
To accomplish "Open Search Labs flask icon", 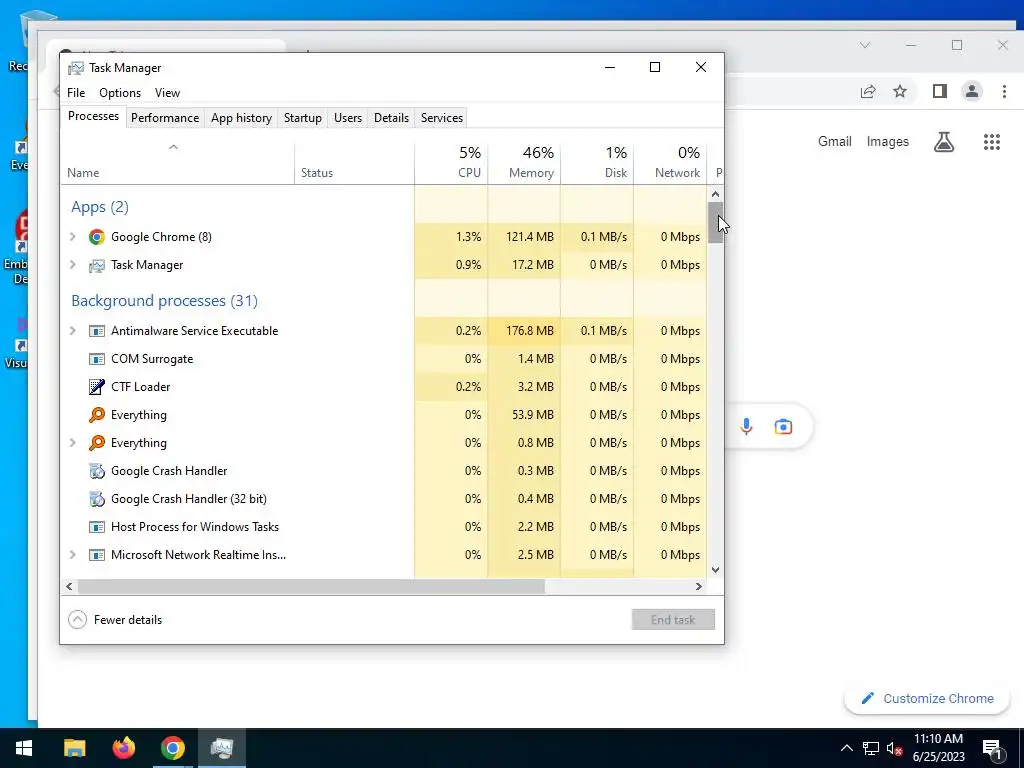I will tap(944, 142).
